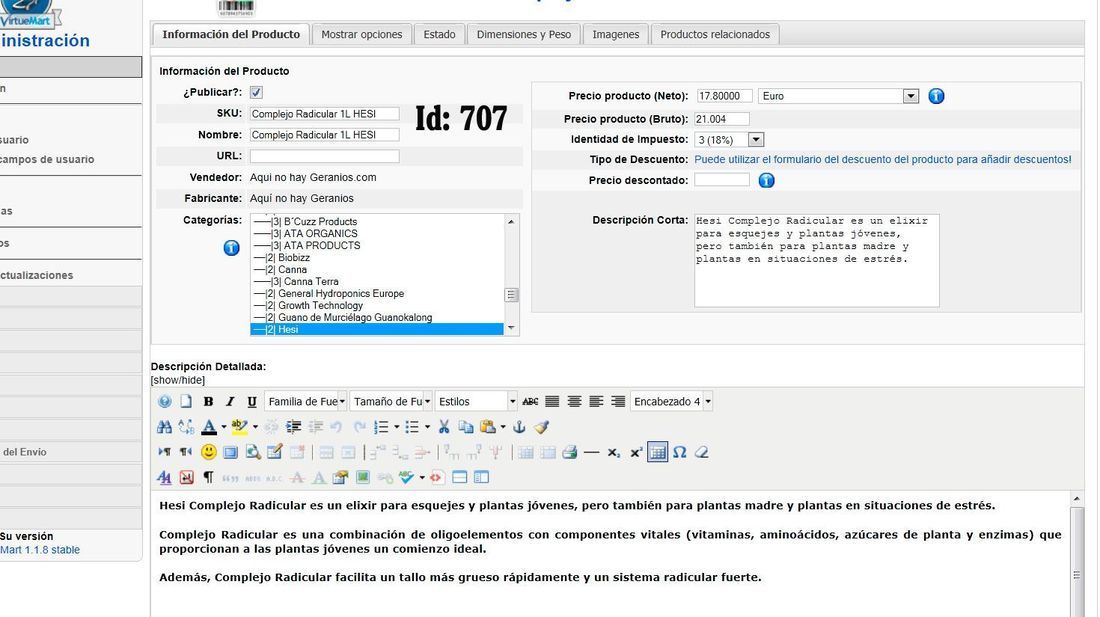Select General Hydroponics Europe category
The height and width of the screenshot is (617, 1100).
[377, 293]
